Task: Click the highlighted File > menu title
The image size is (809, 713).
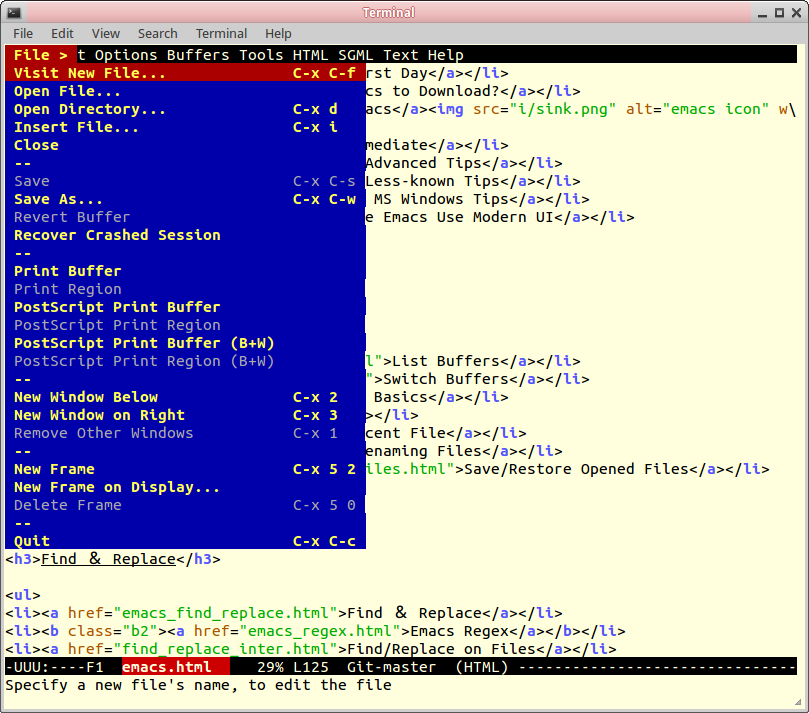Action: point(41,55)
